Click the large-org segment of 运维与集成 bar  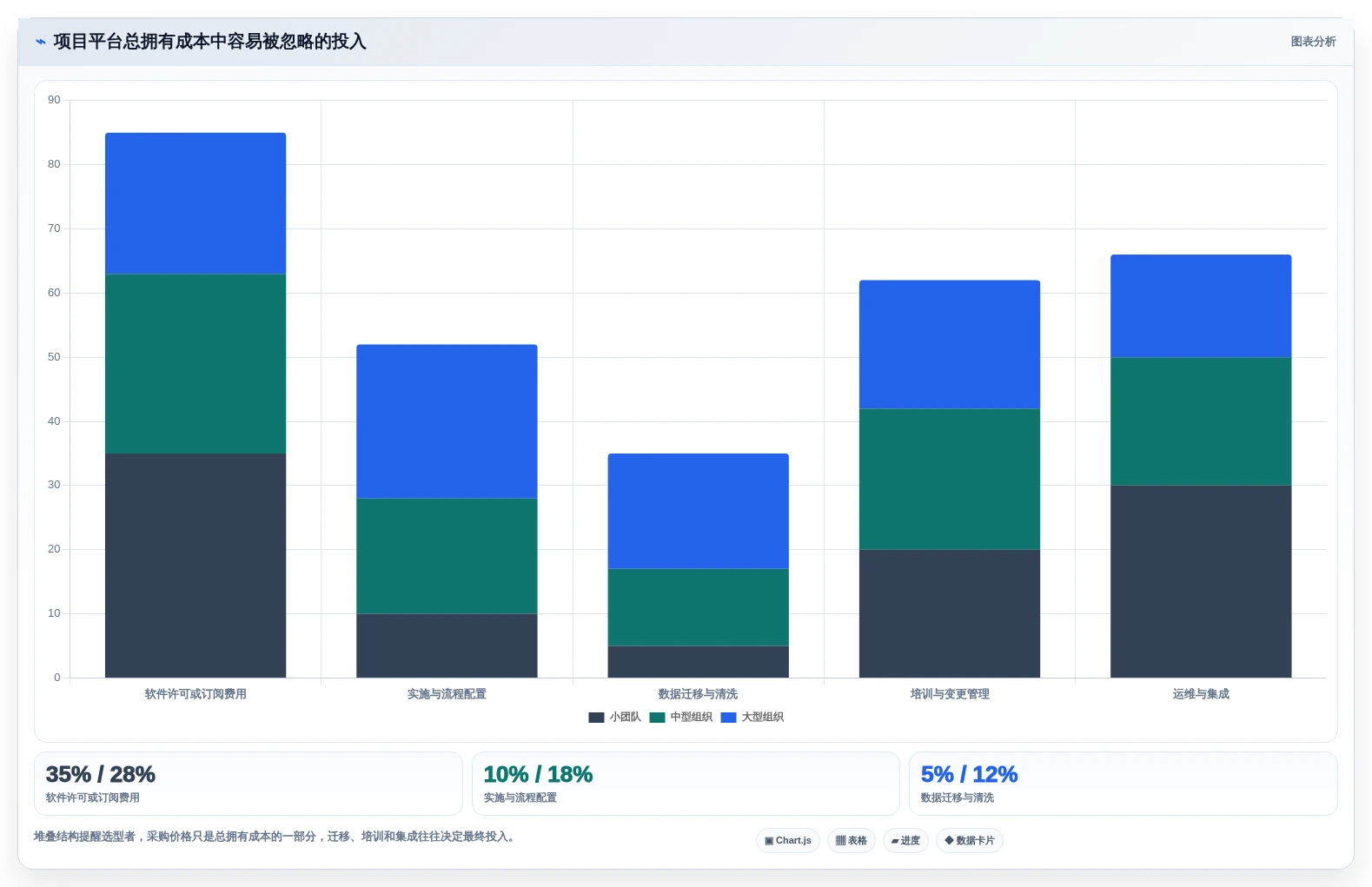click(1201, 306)
